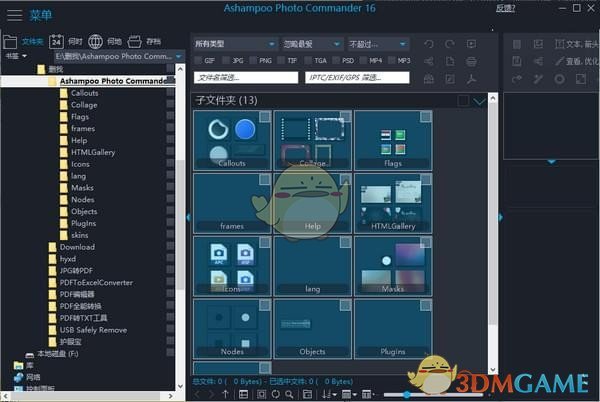The image size is (600, 402).
Task: Open the 所有类型 file type dropdown
Action: click(x=235, y=44)
